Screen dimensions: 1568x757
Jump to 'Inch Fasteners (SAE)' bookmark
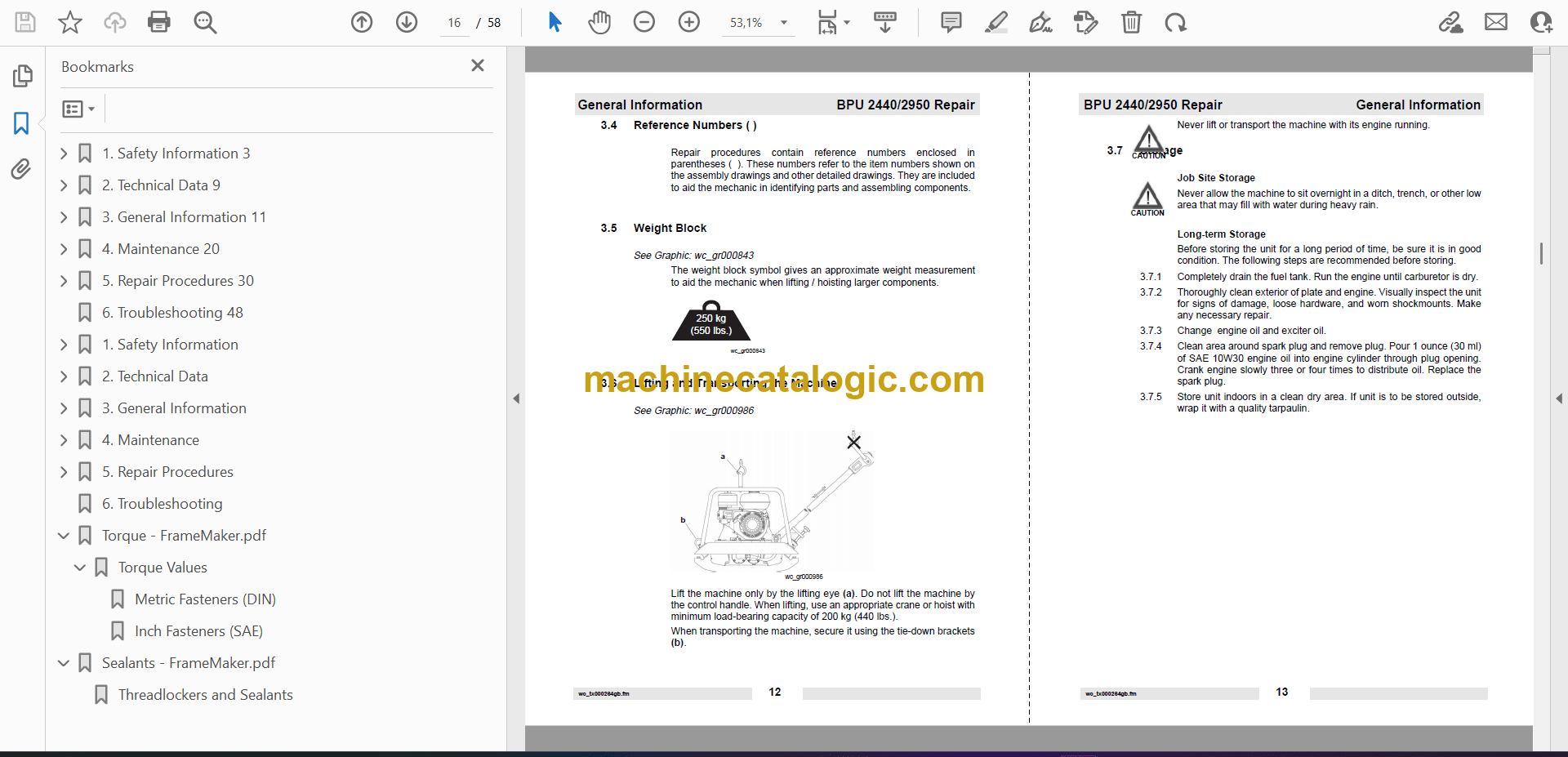(x=198, y=631)
